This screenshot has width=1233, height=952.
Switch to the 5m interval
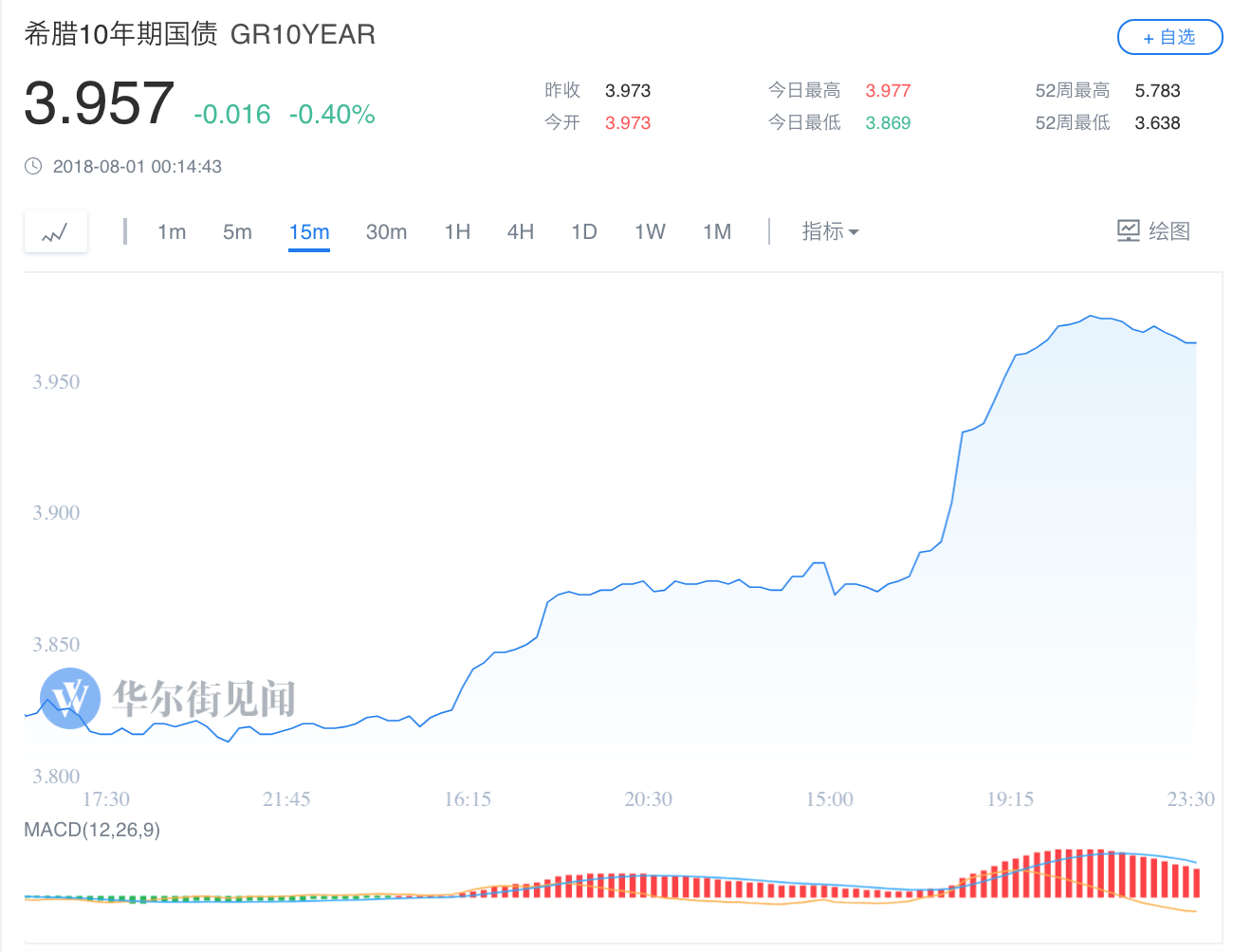click(237, 231)
